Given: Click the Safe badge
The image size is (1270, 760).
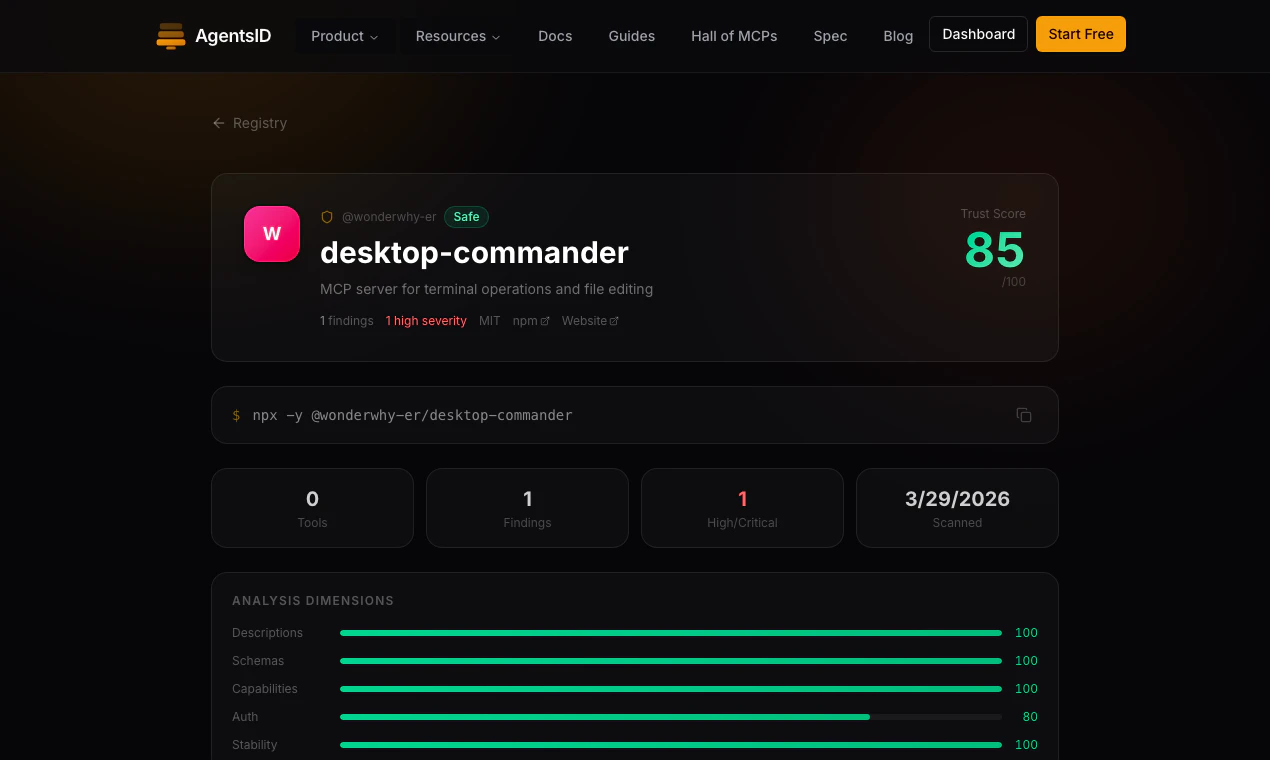Looking at the screenshot, I should click(466, 216).
